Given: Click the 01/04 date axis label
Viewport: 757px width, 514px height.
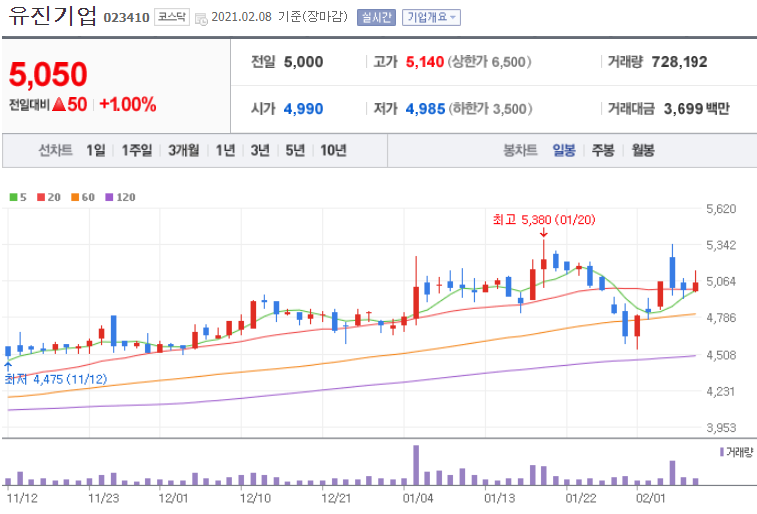Looking at the screenshot, I should [418, 498].
